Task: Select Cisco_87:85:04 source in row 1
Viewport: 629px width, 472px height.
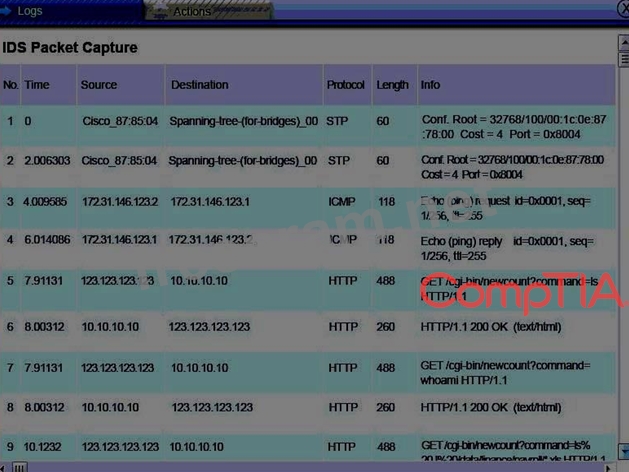Action: coord(120,121)
